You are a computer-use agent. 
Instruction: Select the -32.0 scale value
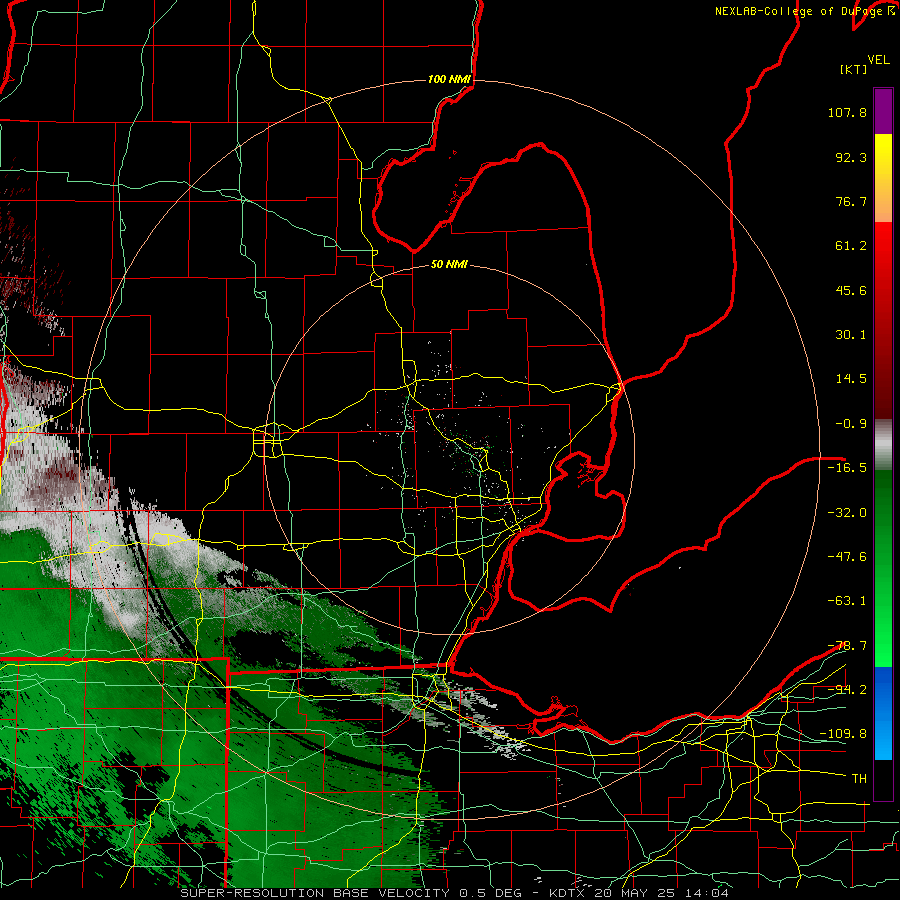tap(847, 512)
